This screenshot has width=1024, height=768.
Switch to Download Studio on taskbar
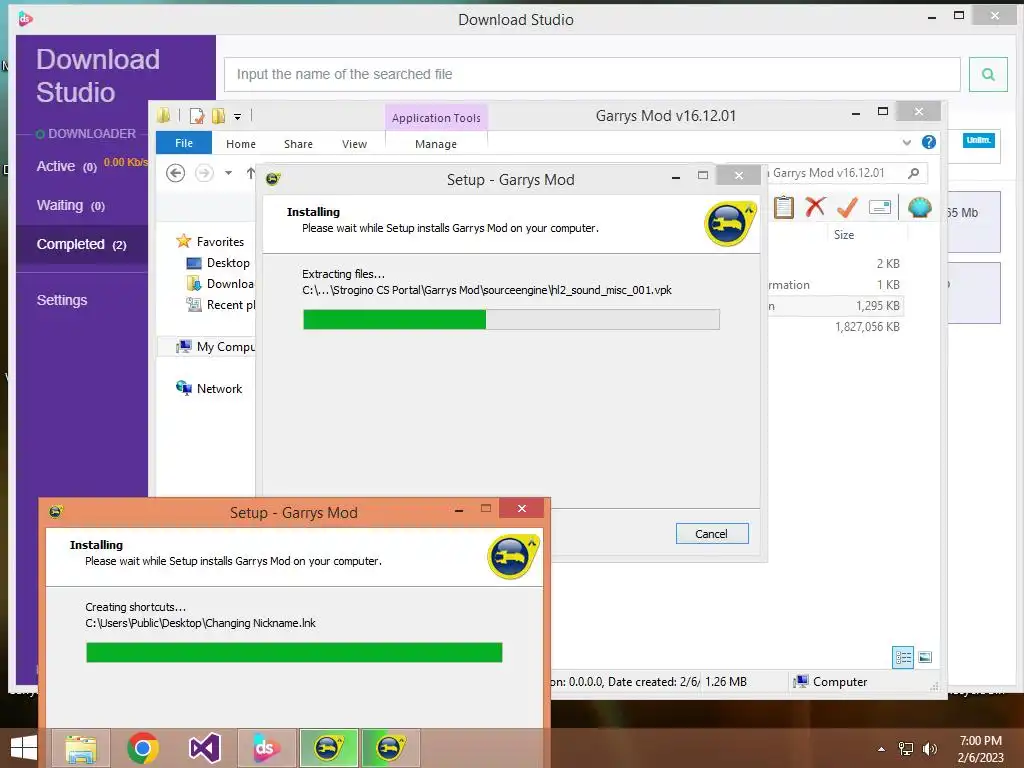266,748
